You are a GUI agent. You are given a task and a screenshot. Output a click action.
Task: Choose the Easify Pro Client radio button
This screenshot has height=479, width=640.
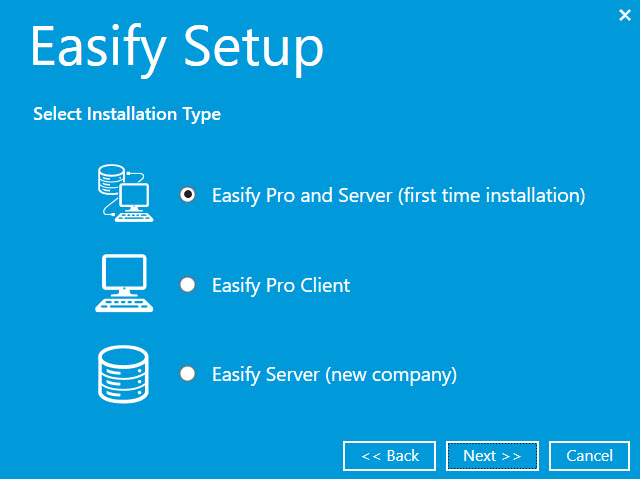[187, 285]
